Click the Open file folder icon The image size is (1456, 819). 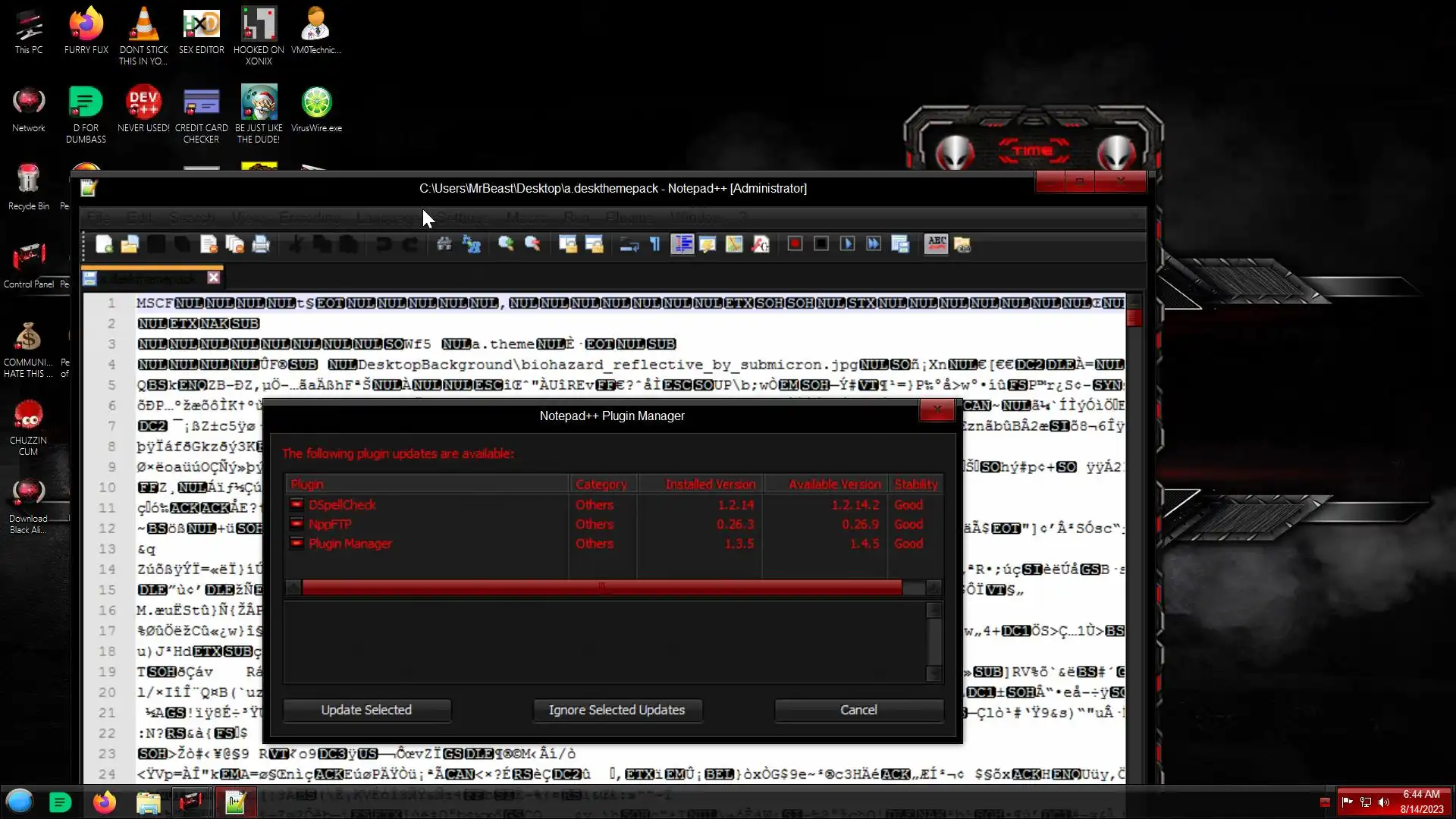coord(130,244)
